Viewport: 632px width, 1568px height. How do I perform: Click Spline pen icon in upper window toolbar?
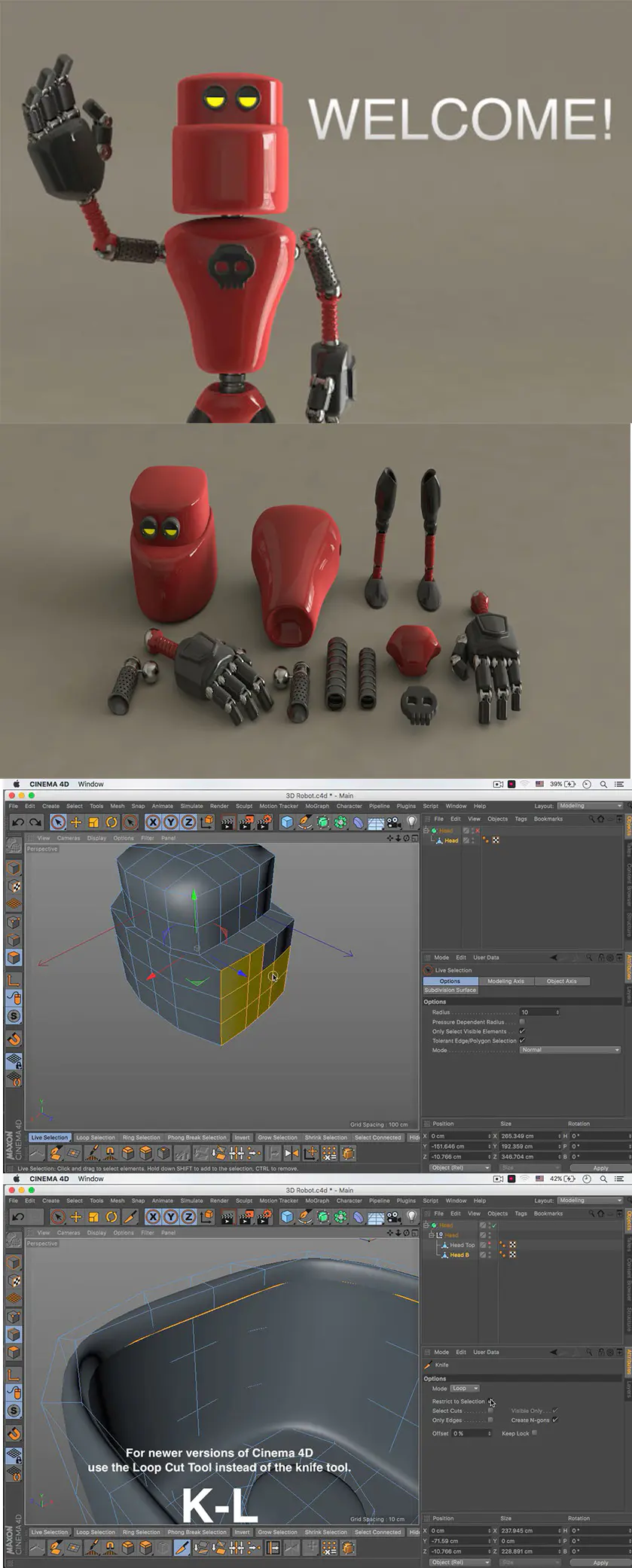[x=305, y=822]
